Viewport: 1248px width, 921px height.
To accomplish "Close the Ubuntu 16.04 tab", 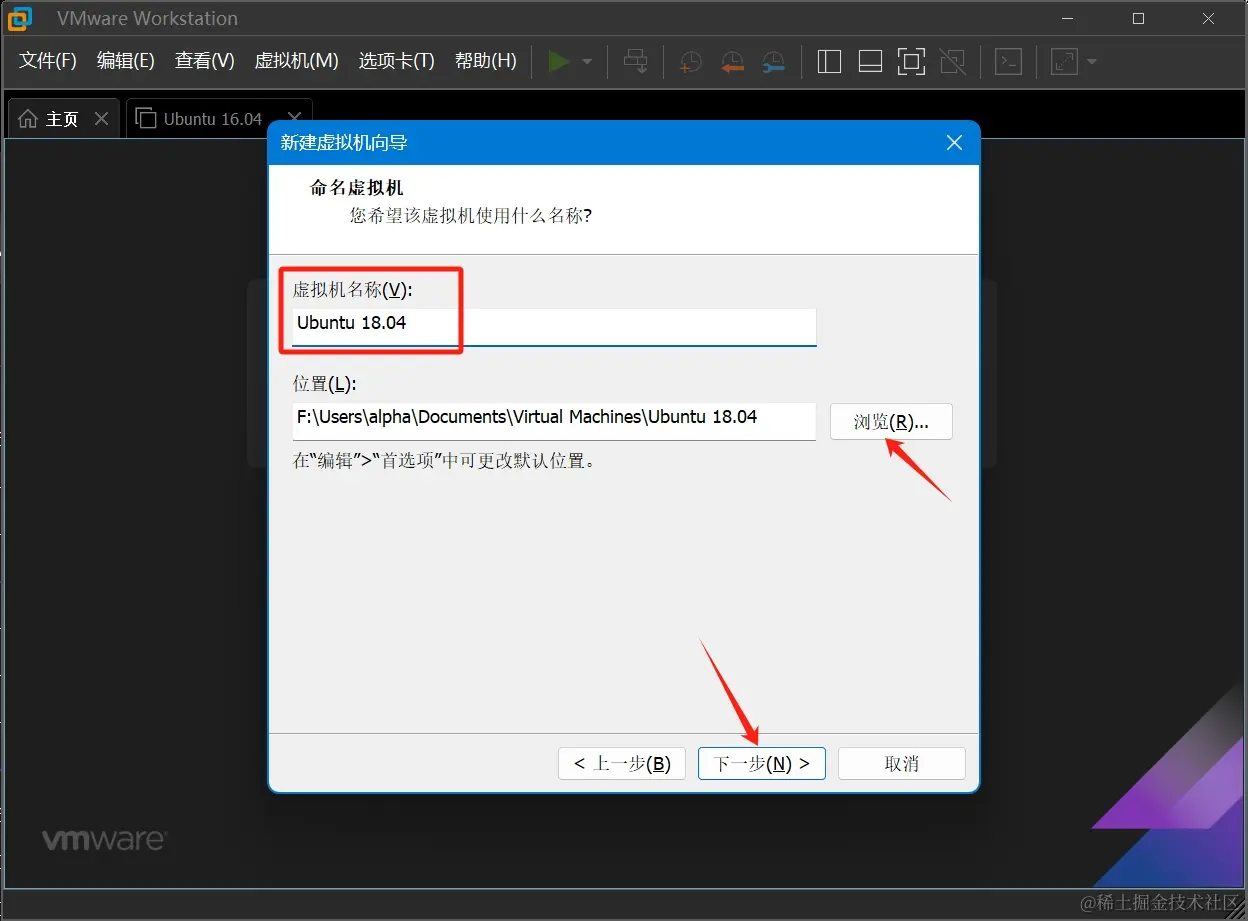I will tap(294, 118).
